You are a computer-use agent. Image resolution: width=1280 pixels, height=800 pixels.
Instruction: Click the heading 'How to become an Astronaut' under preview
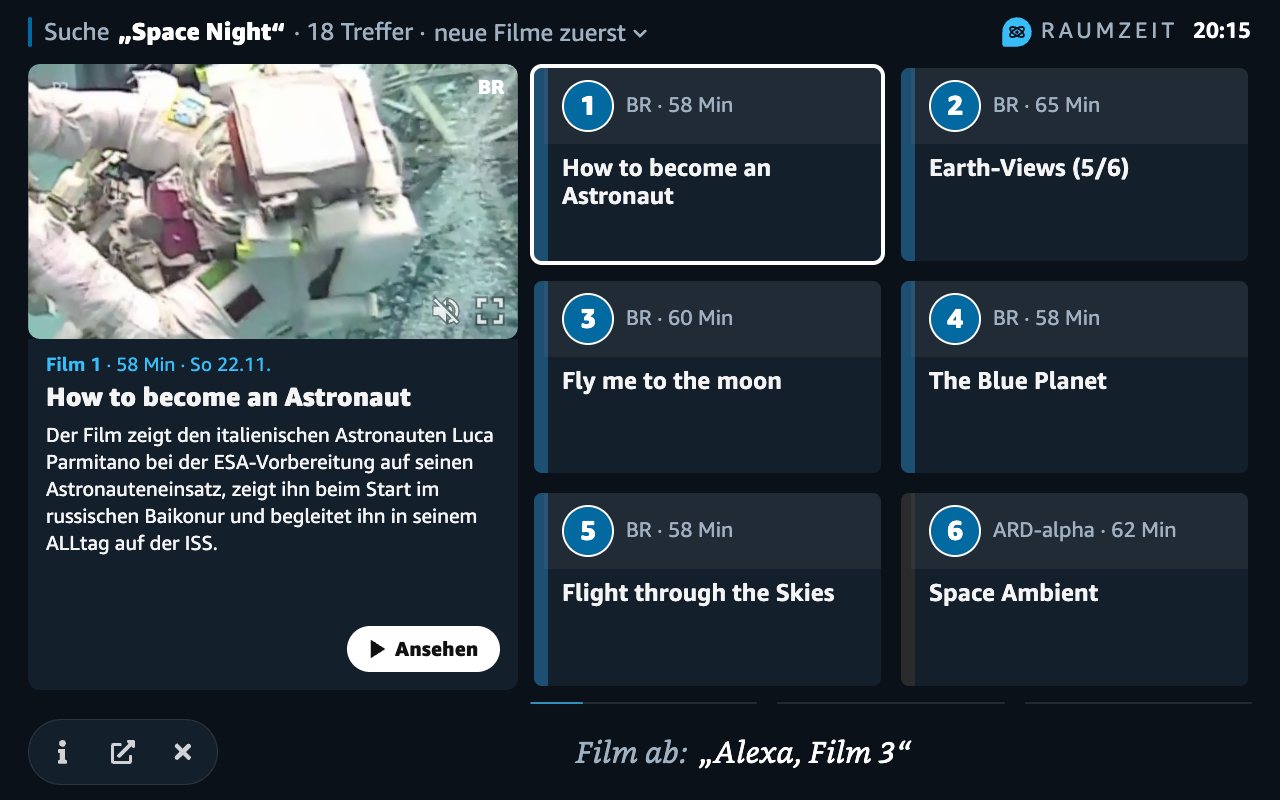[228, 397]
